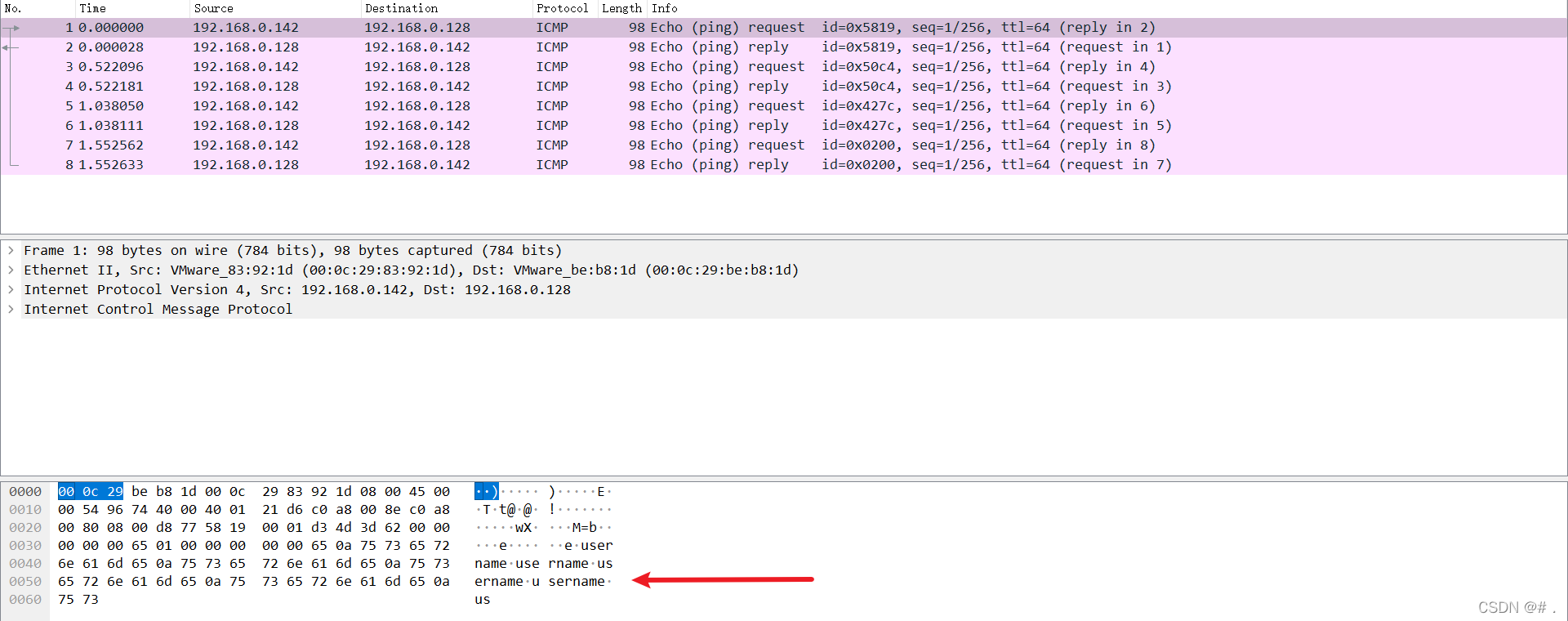Select packet 5 at time 1.038050

[x=784, y=105]
